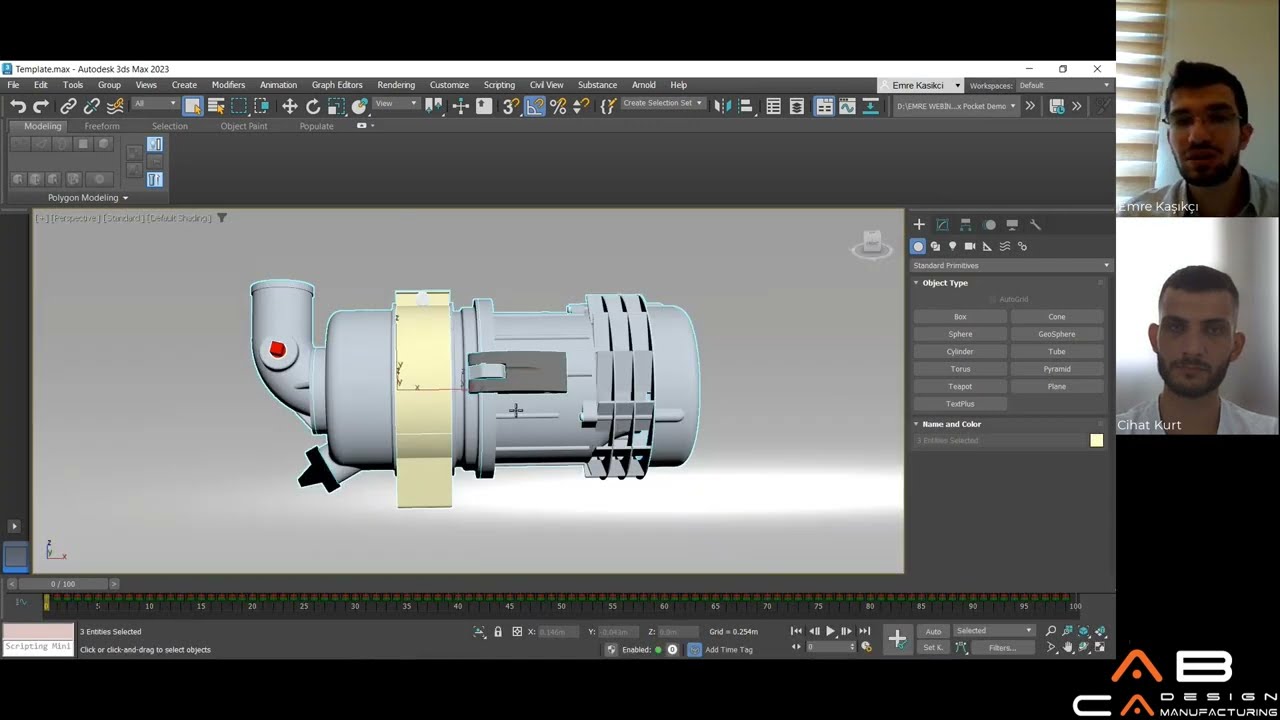Open the Modify panel tab
The image size is (1280, 720).
[942, 225]
